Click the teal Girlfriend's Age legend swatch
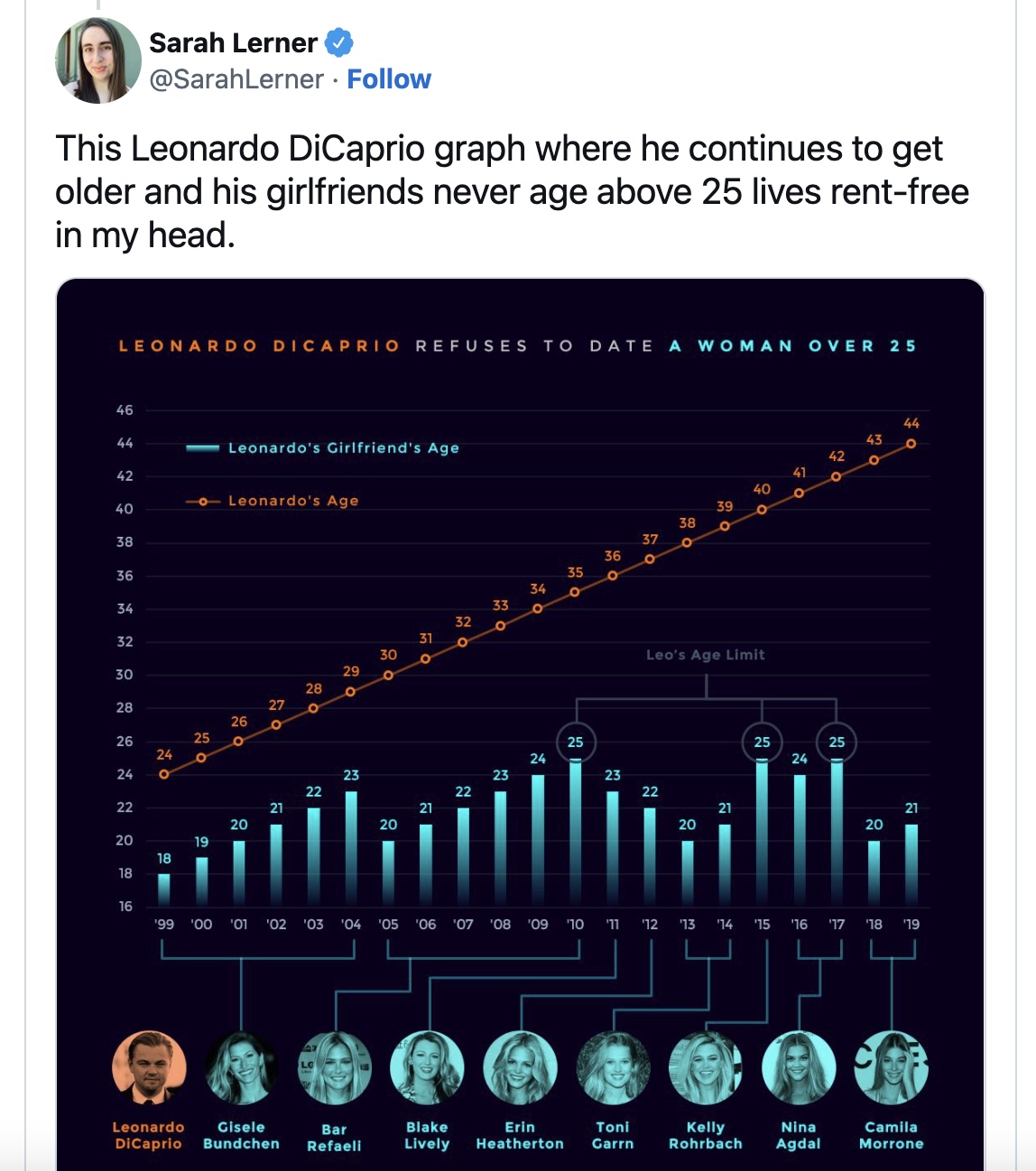 [202, 448]
